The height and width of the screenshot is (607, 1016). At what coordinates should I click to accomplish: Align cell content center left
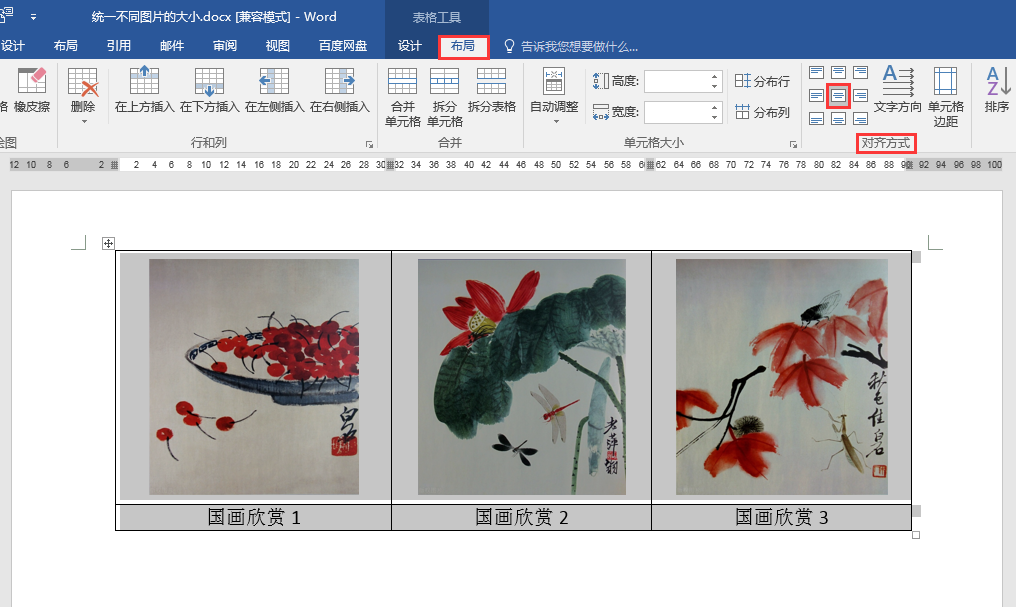click(816, 96)
